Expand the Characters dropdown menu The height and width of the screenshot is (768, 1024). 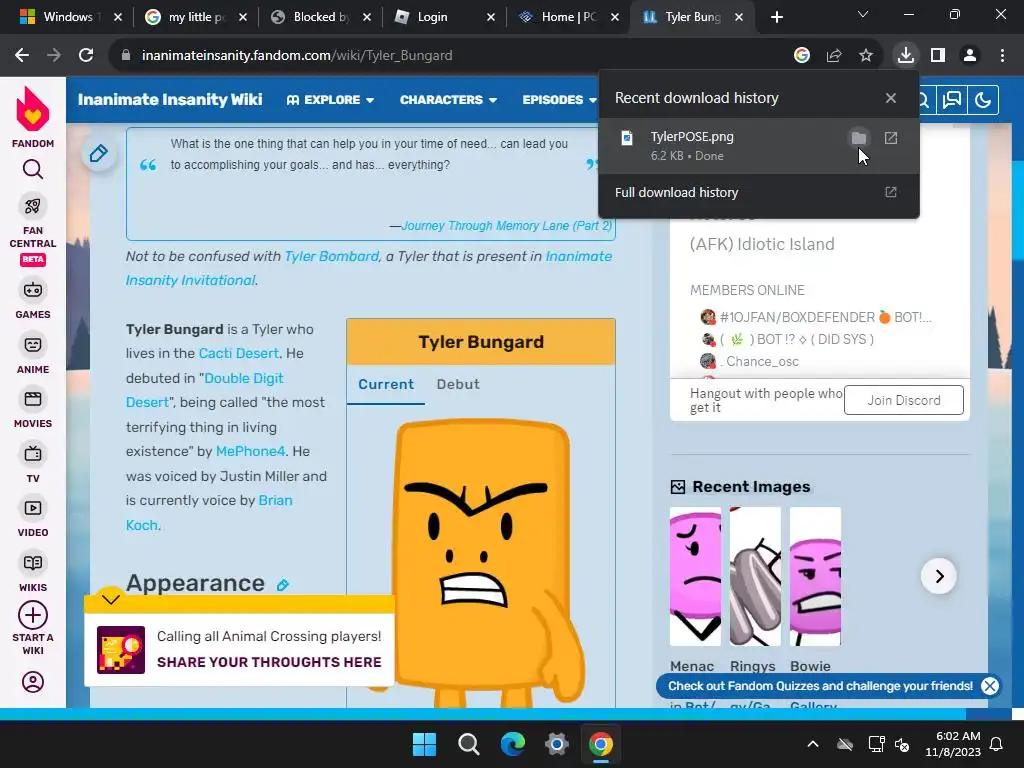(x=449, y=100)
